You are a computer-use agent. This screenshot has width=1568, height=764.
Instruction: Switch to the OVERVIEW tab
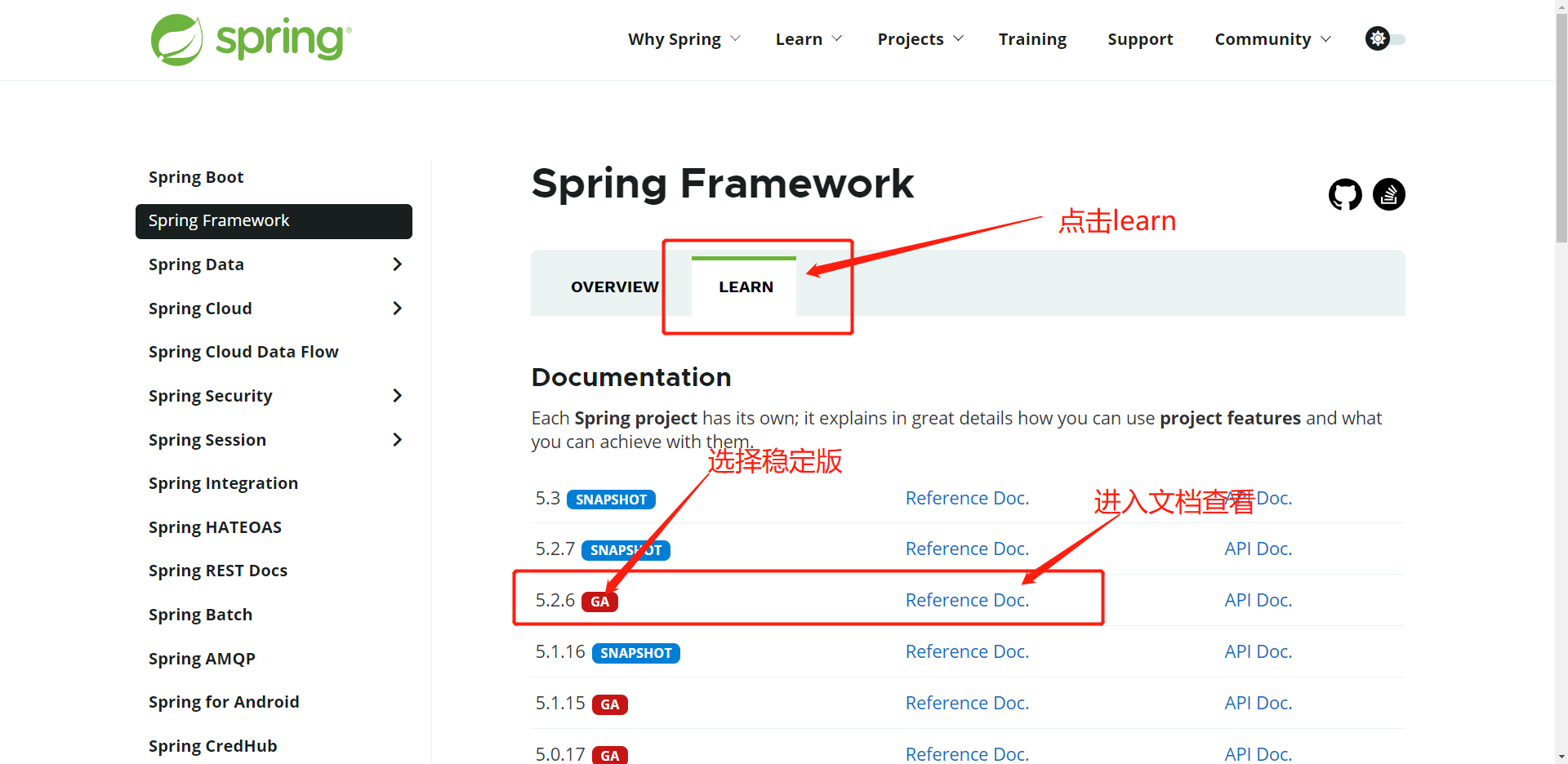click(x=614, y=286)
